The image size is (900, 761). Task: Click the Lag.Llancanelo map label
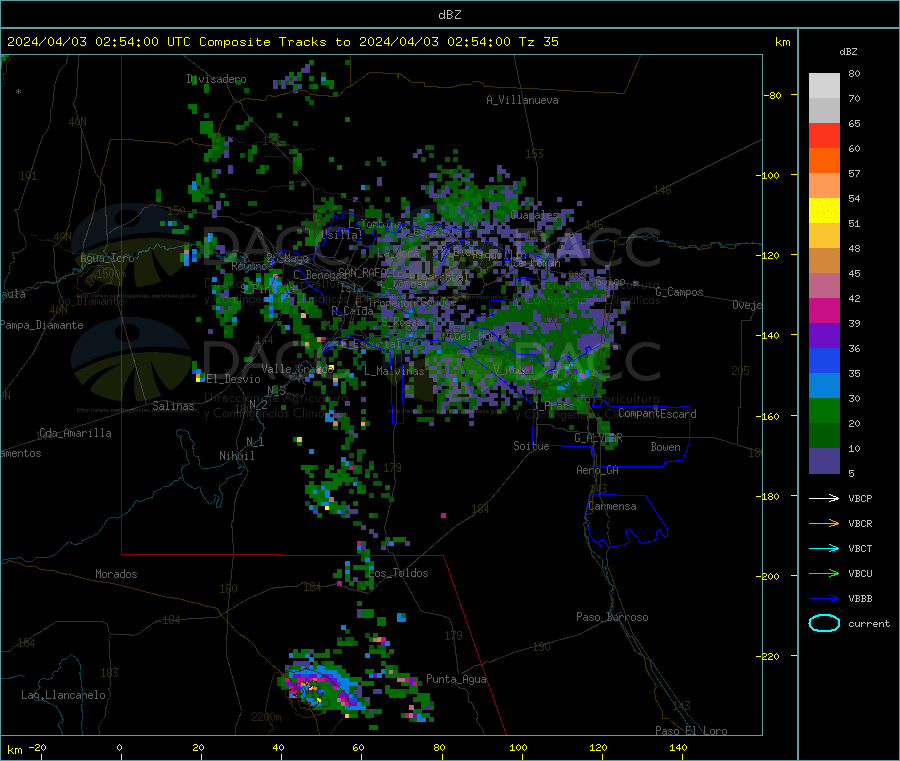(x=64, y=695)
